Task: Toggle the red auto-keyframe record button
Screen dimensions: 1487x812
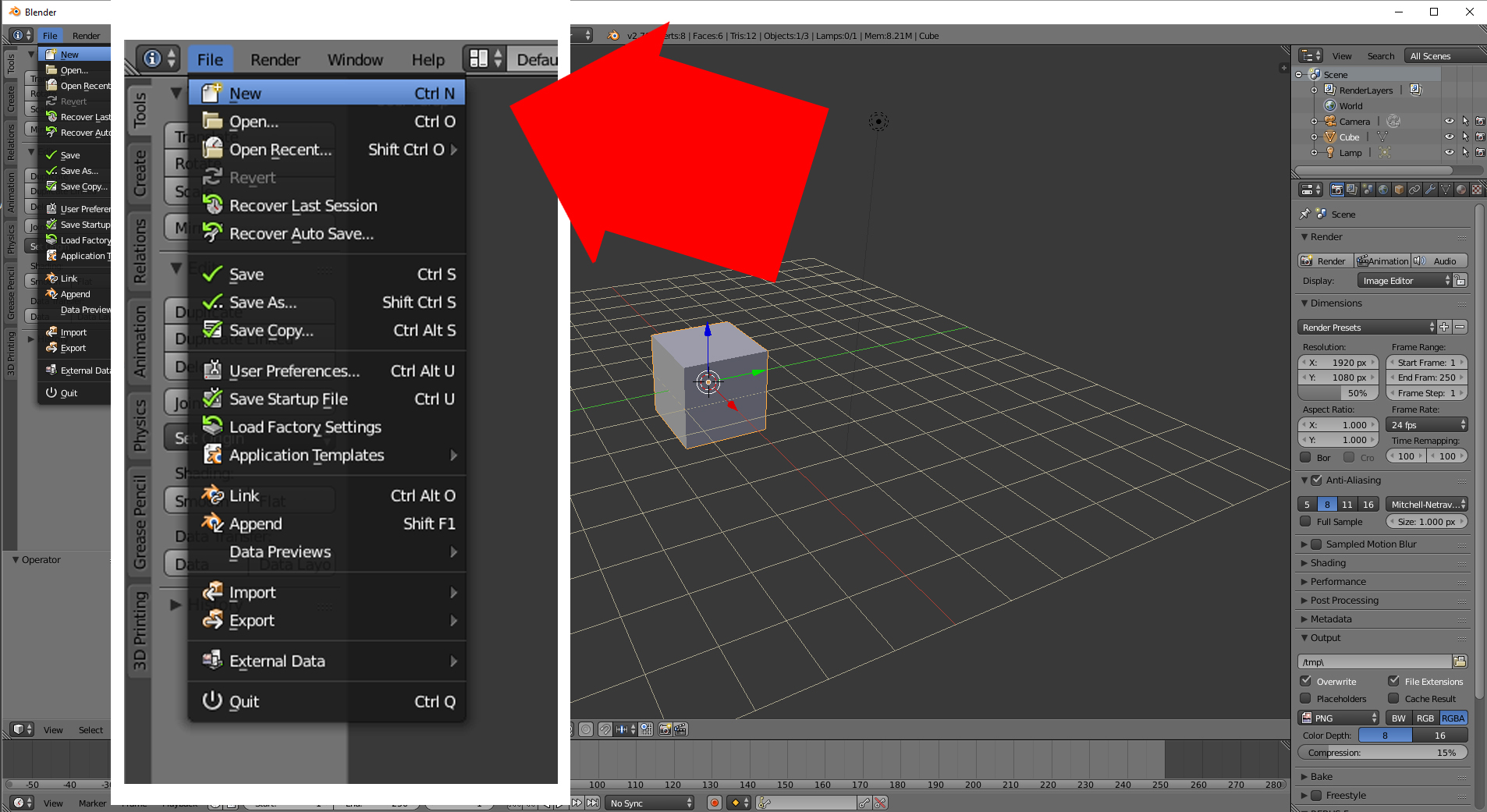Action: [714, 803]
